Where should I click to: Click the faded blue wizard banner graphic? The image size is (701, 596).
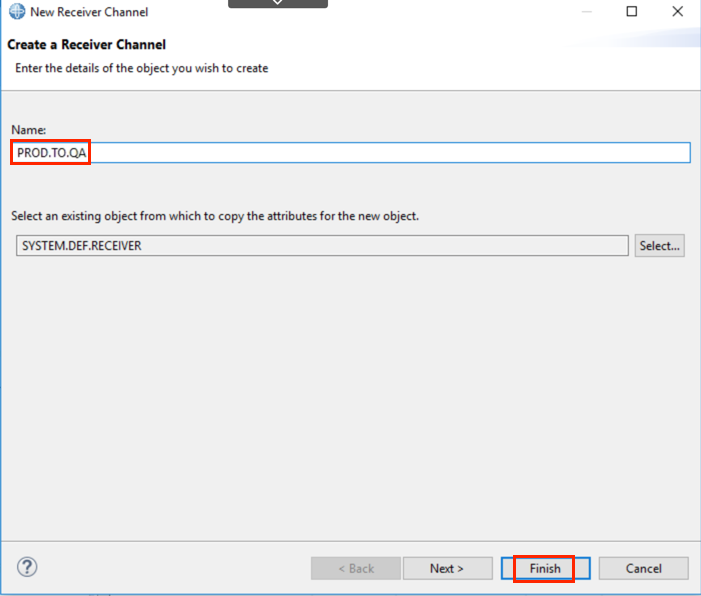click(x=635, y=38)
